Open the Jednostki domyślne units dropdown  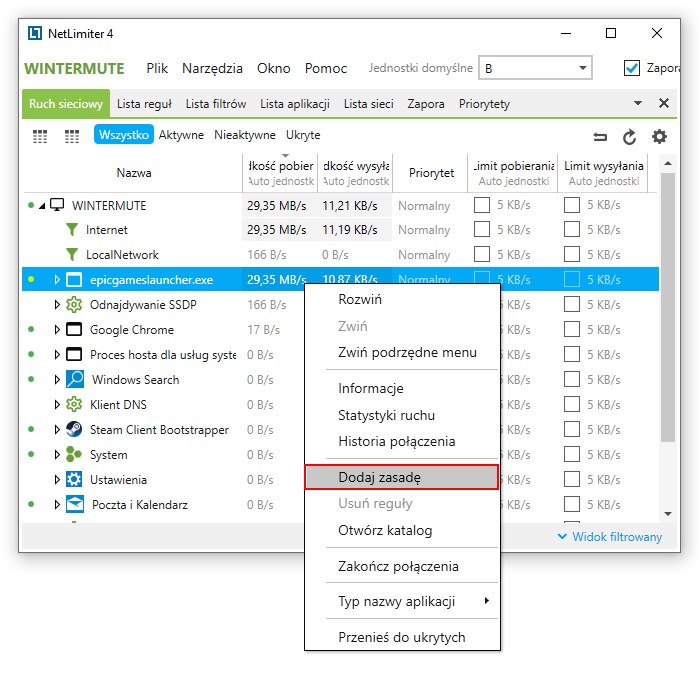pos(535,68)
